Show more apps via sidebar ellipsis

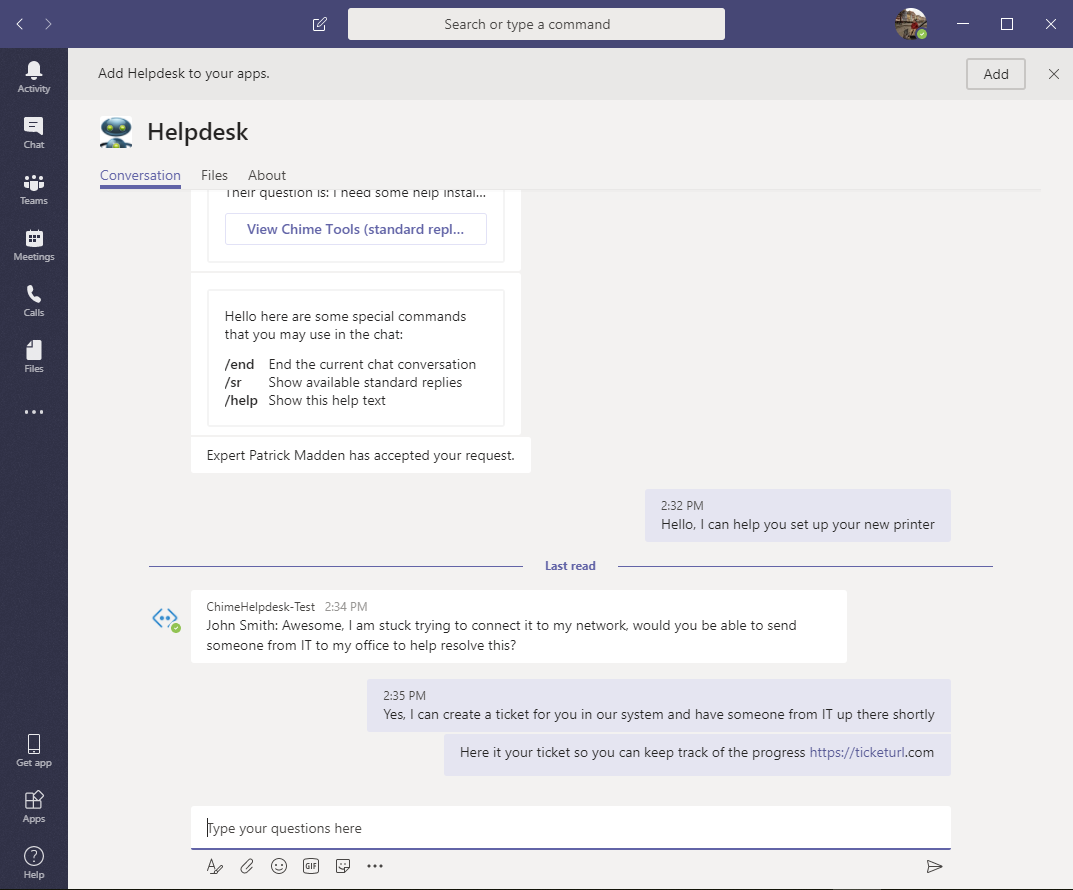pos(34,412)
